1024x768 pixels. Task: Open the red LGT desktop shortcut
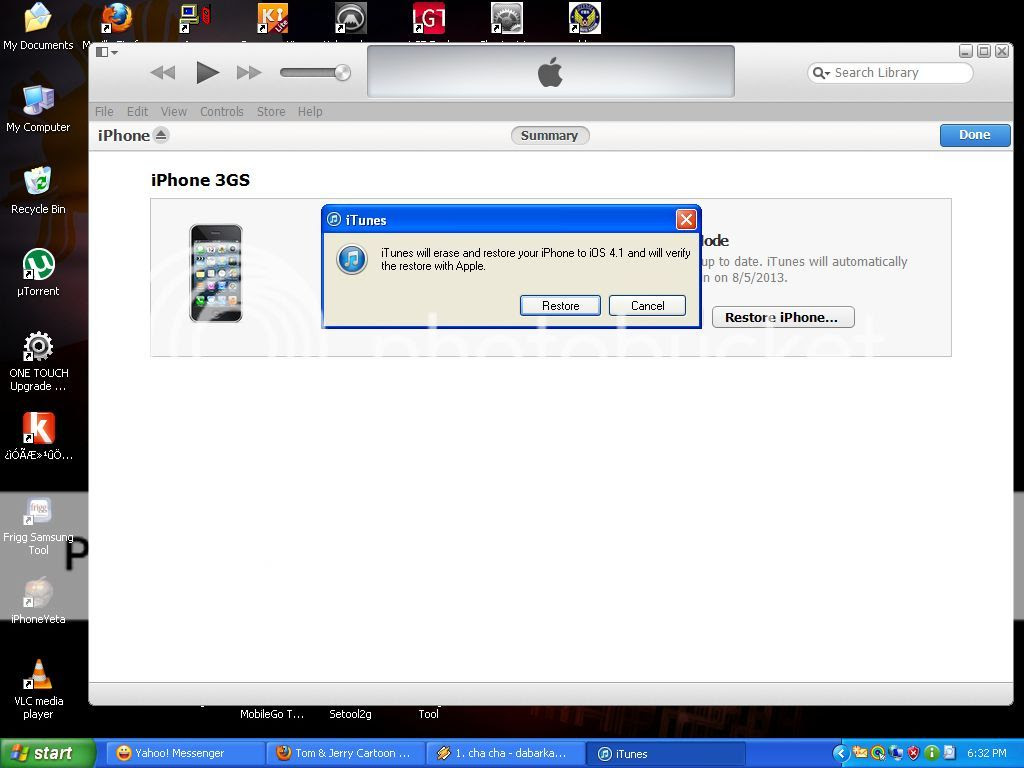(429, 18)
